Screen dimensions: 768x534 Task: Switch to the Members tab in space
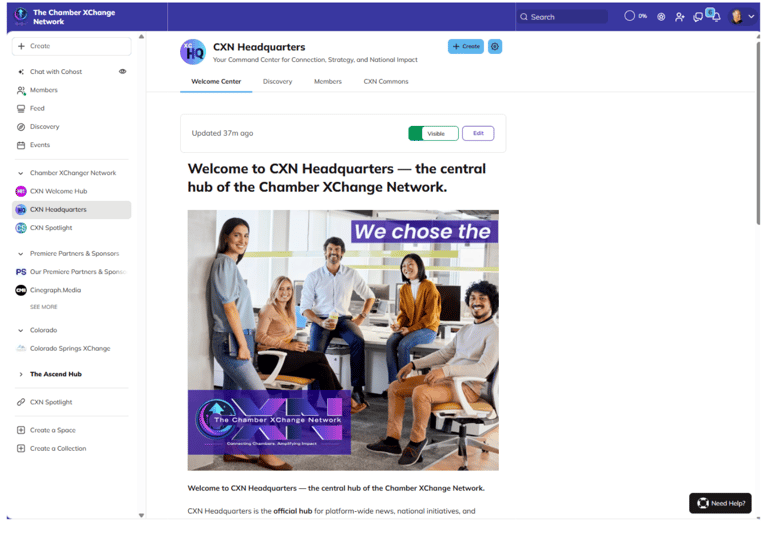[x=328, y=82]
